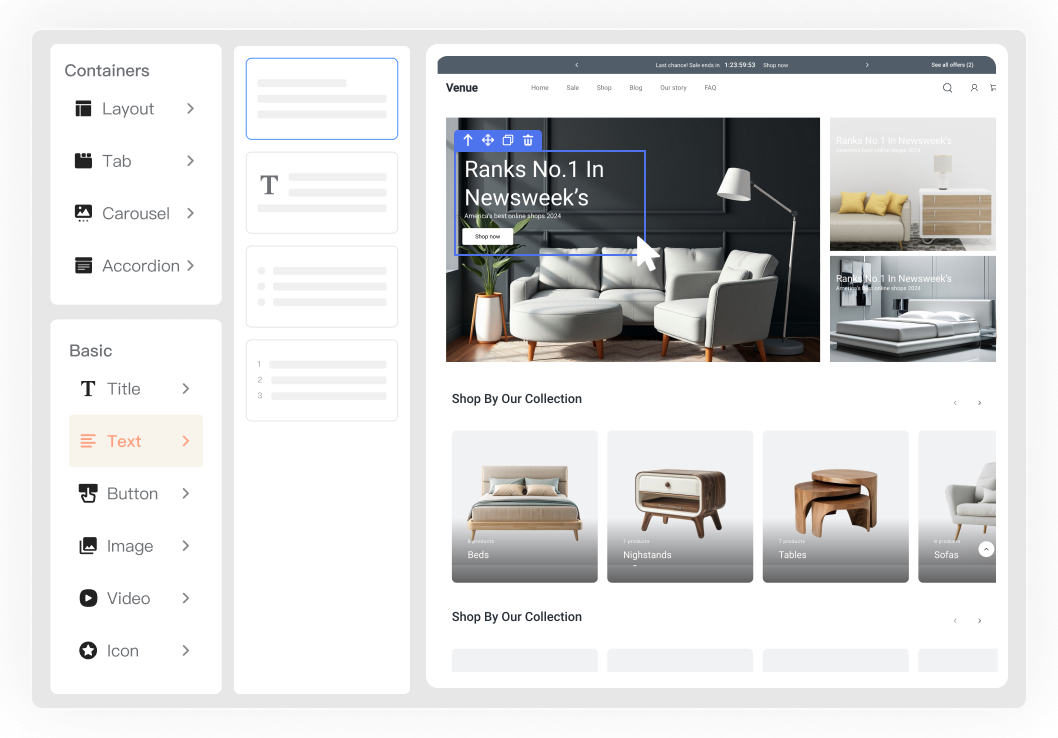Select the Accordion container icon

pos(84,266)
